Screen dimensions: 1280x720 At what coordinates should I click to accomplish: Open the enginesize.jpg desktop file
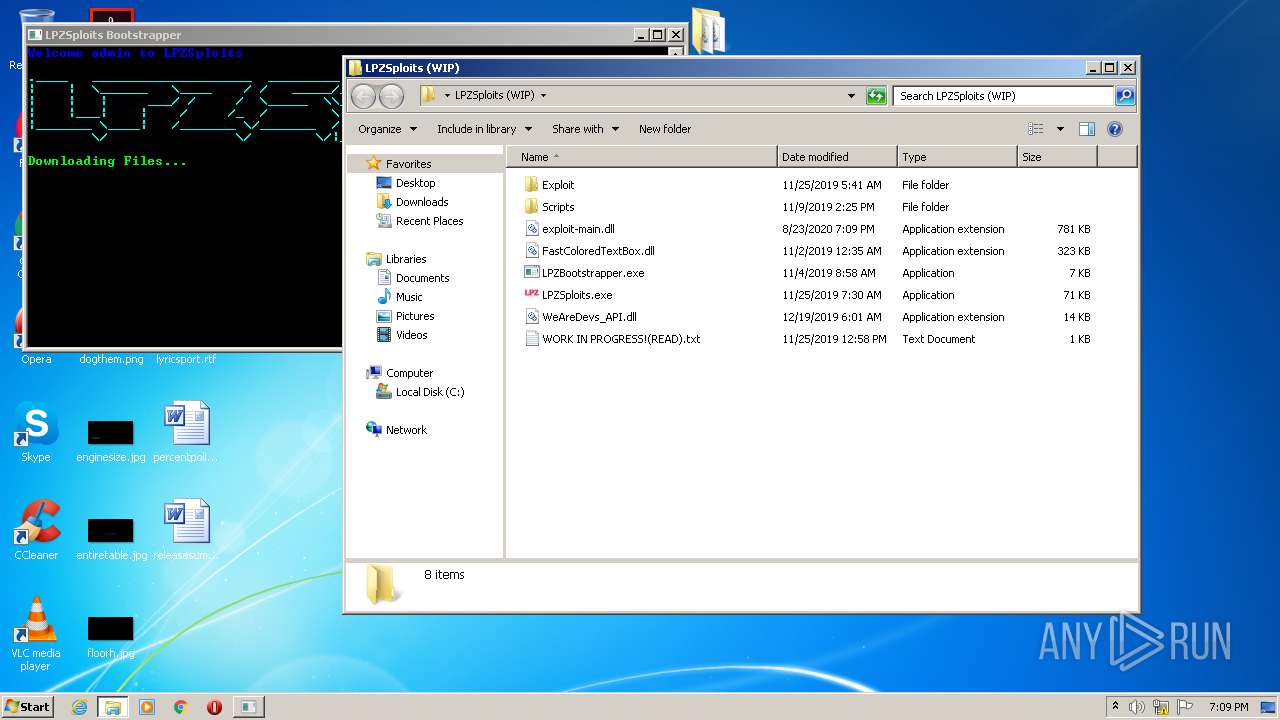click(111, 438)
